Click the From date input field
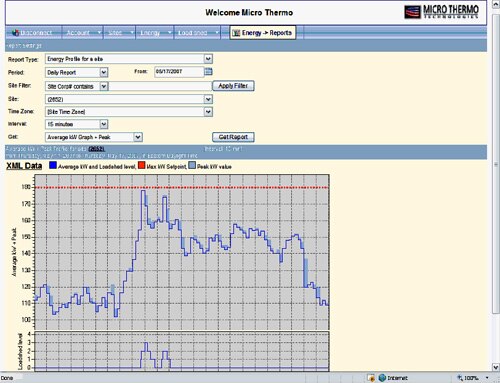This screenshot has height=383, width=500. pyautogui.click(x=179, y=71)
